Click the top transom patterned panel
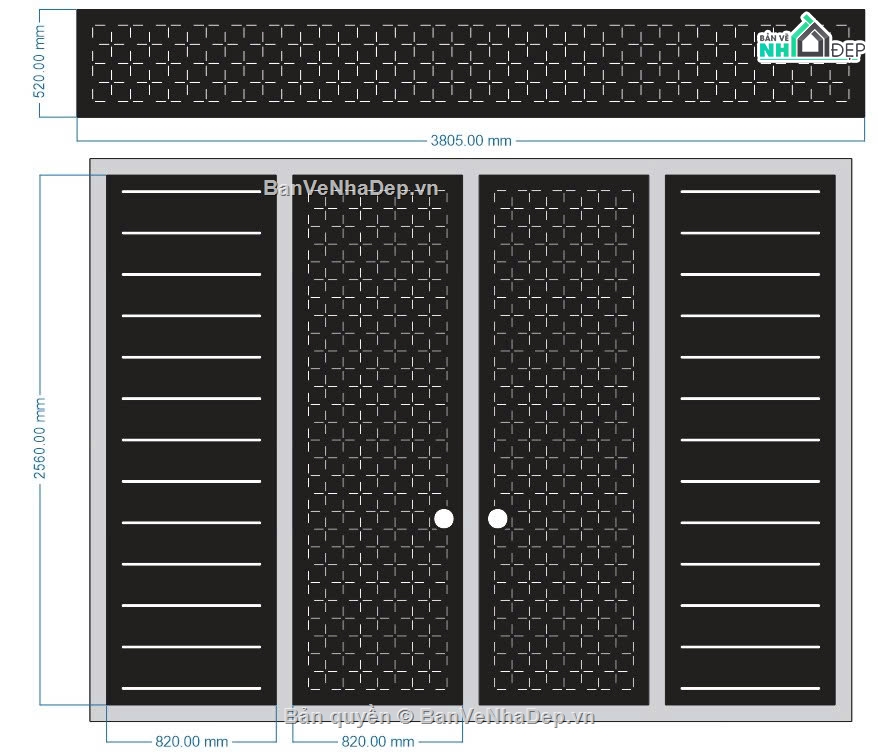The width and height of the screenshot is (878, 754). (471, 63)
